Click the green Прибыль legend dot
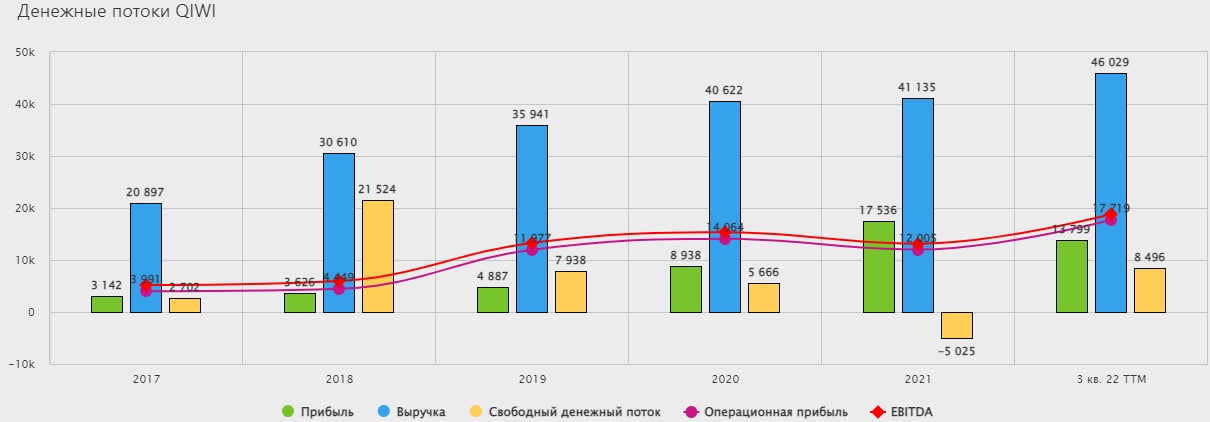 288,411
